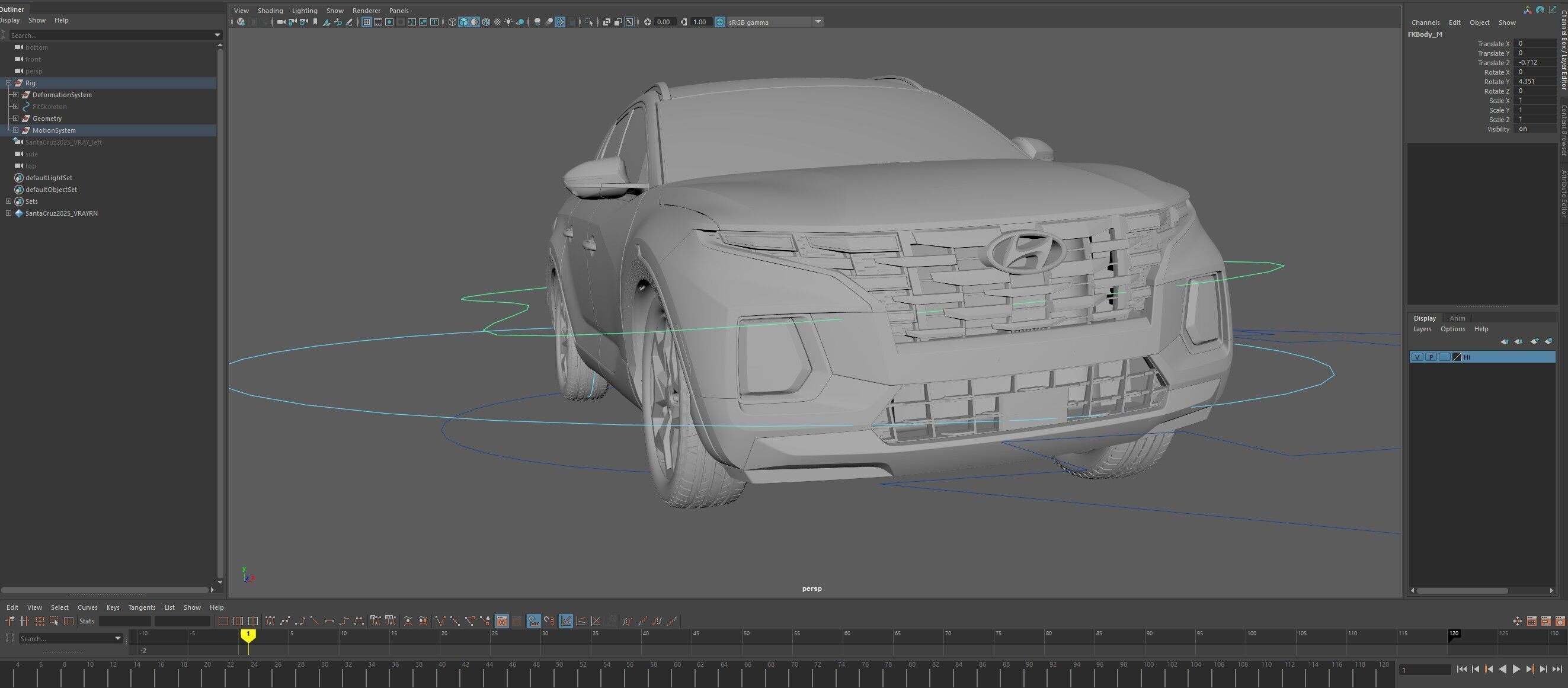Toggle X-ray joints display icon

(629, 22)
